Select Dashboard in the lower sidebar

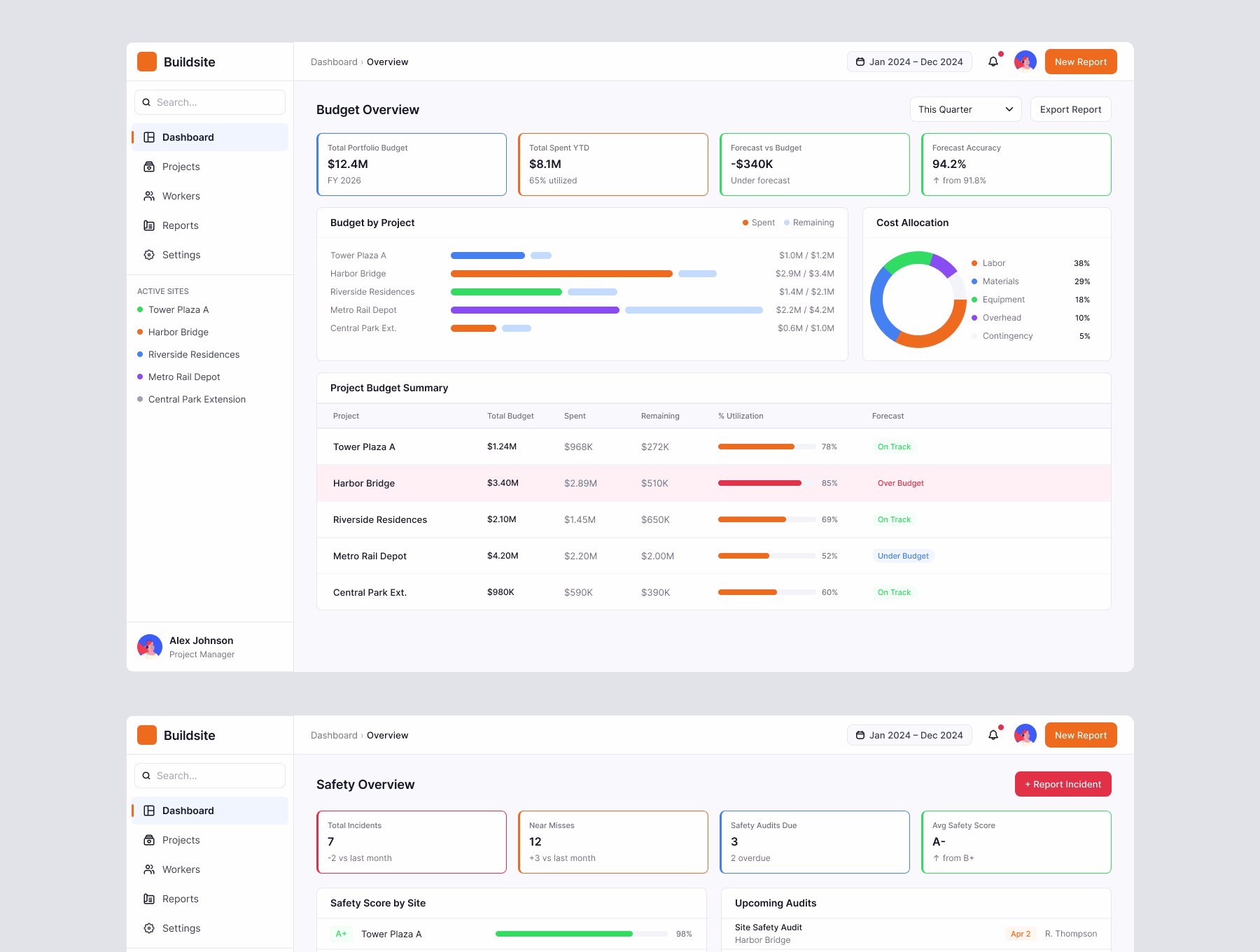coord(210,811)
